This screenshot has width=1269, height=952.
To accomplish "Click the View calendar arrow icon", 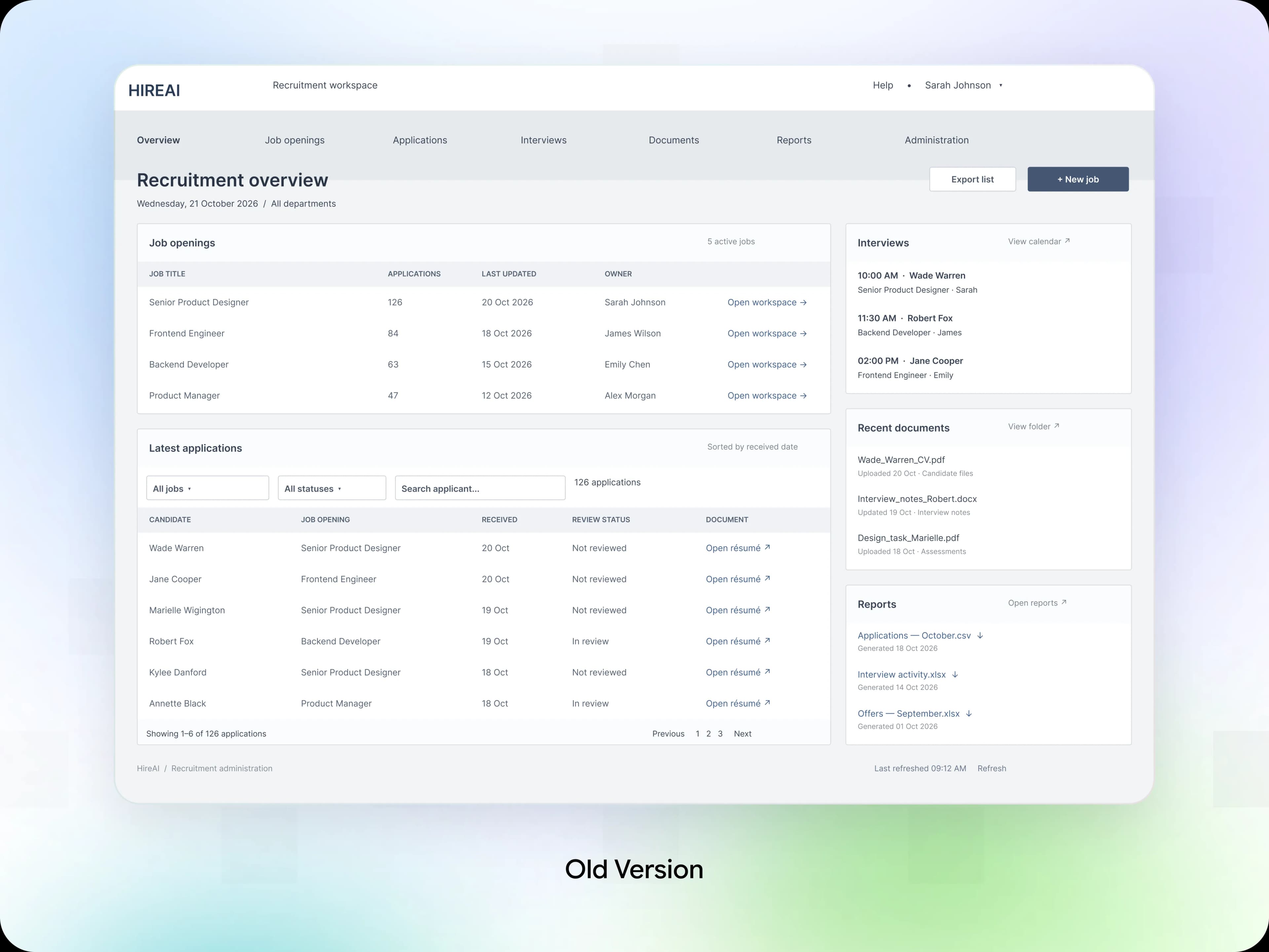I will tap(1067, 241).
